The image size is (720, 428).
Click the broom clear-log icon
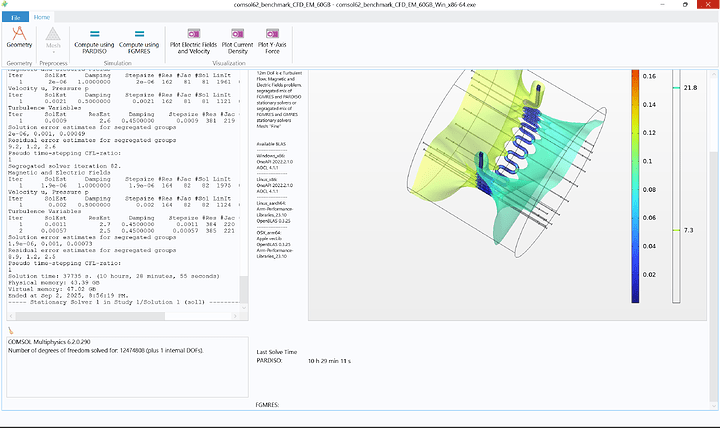pos(11,330)
